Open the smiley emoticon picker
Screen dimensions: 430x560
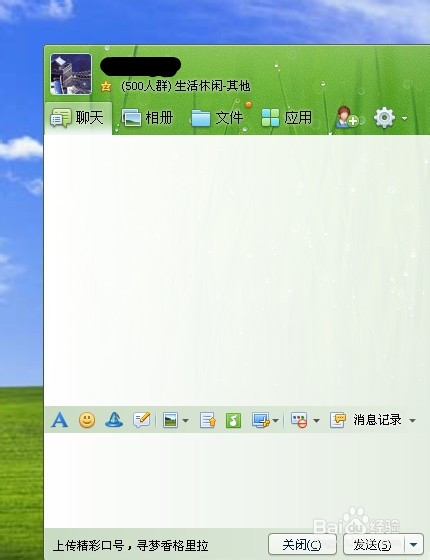(87, 420)
